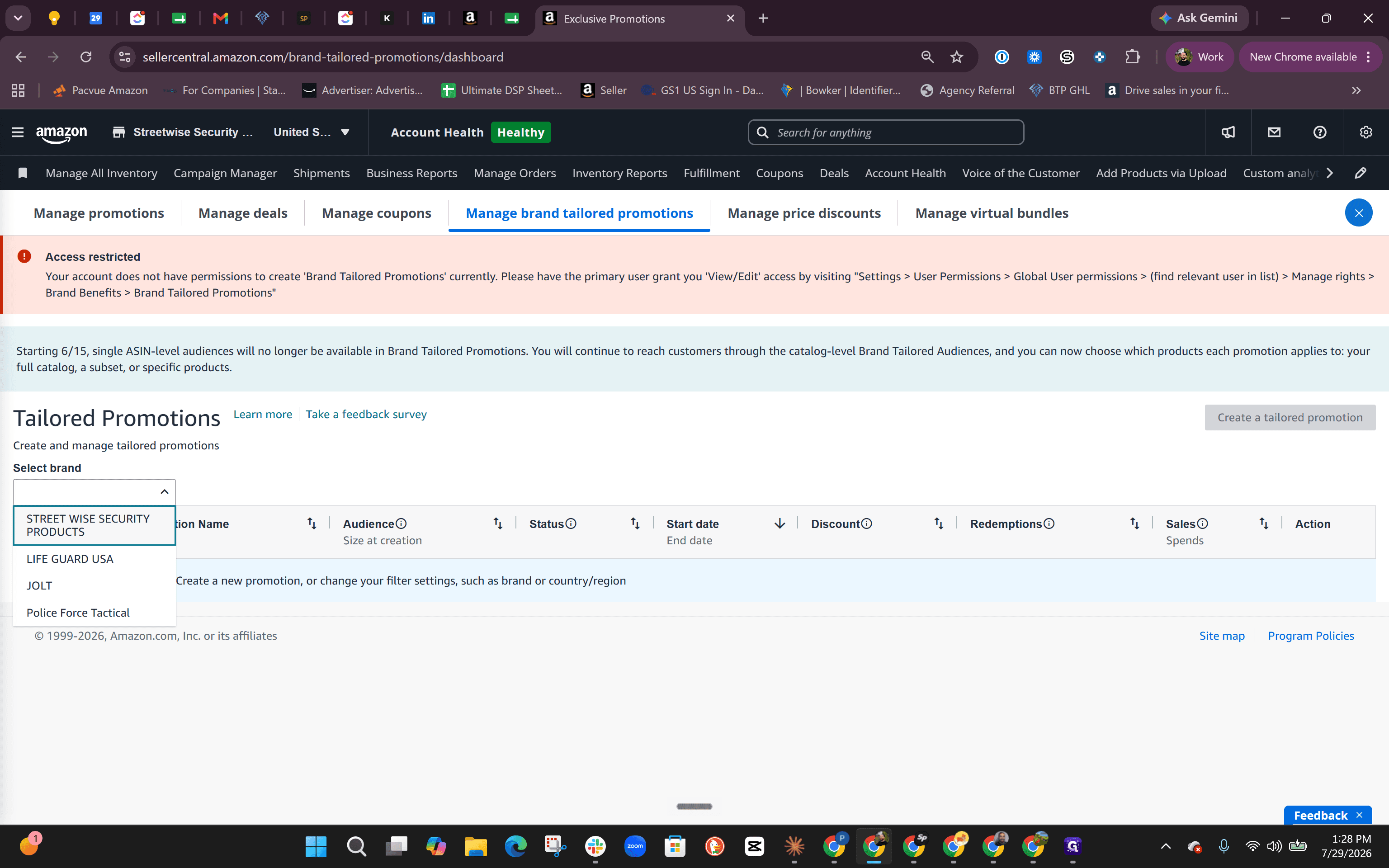This screenshot has width=1389, height=868.
Task: Choose Police Force Tactical brand
Action: coord(94,613)
